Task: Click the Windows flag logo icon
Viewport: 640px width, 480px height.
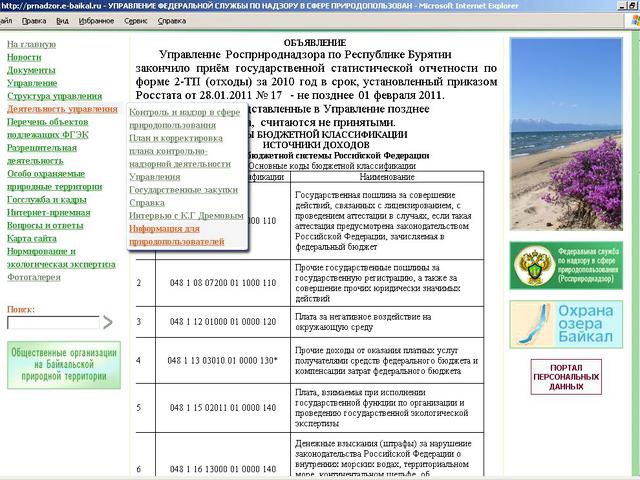Action: (635, 21)
